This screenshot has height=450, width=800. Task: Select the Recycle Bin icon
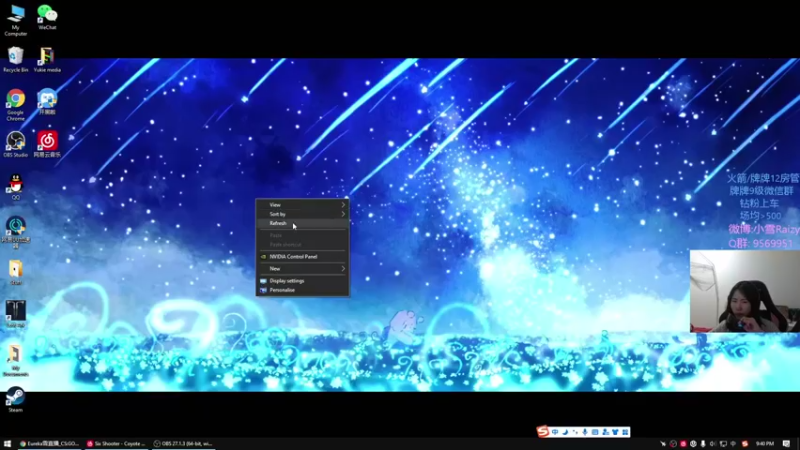pyautogui.click(x=15, y=60)
